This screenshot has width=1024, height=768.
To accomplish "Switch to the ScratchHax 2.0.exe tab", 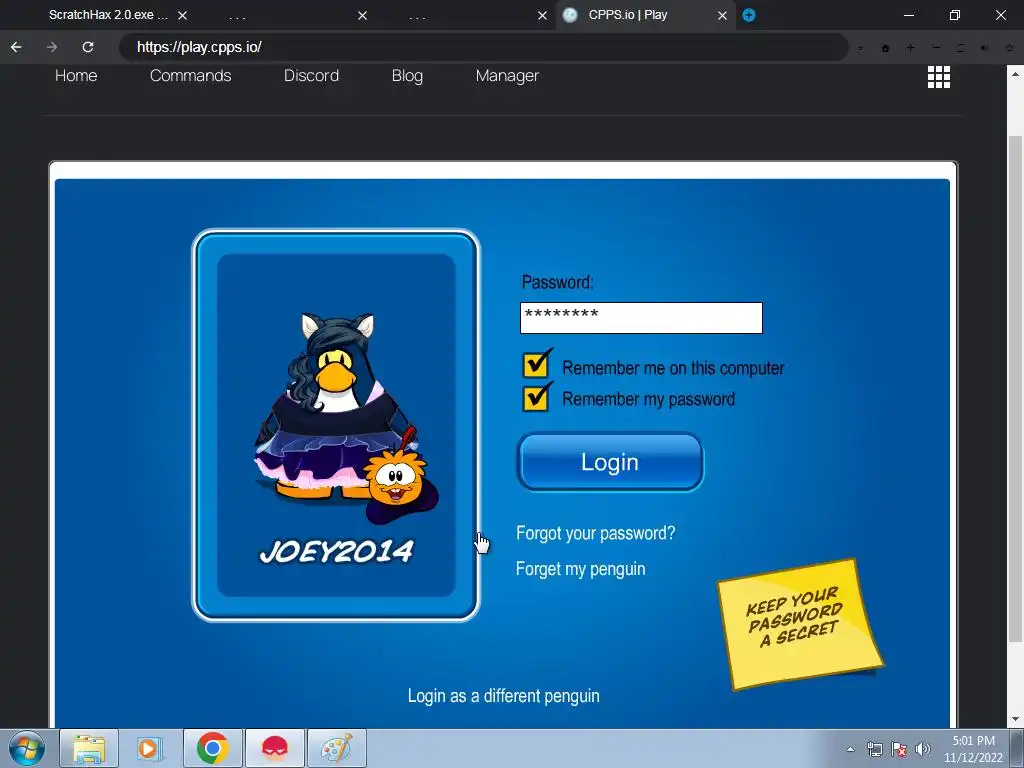I will pos(108,15).
